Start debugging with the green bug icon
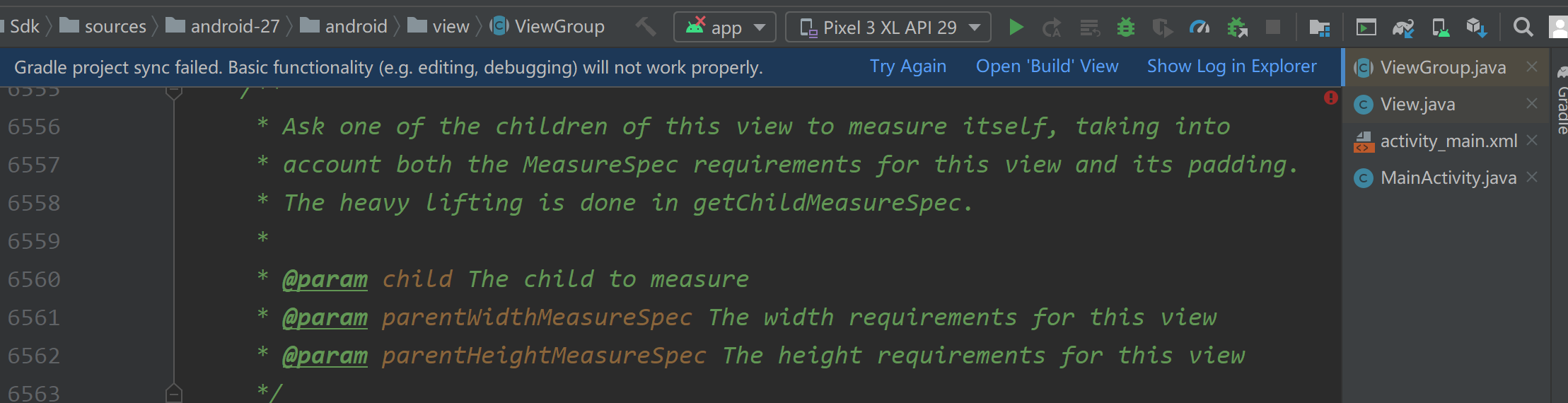This screenshot has width=1568, height=403. (x=1126, y=28)
